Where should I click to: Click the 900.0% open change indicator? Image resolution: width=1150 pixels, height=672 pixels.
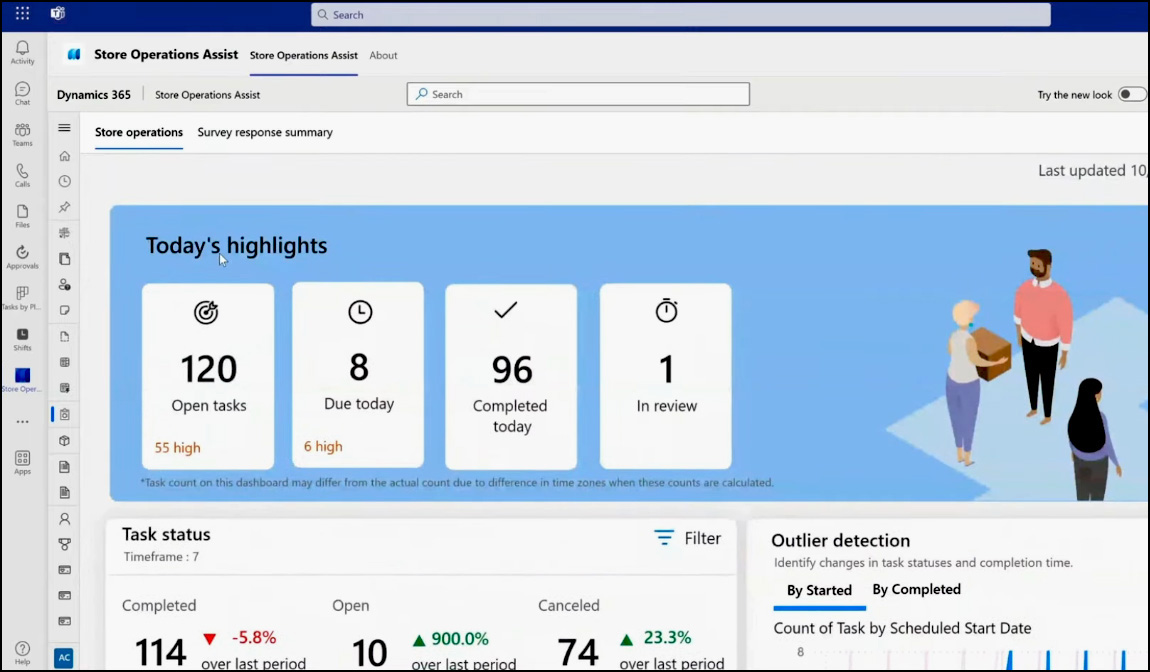[450, 639]
